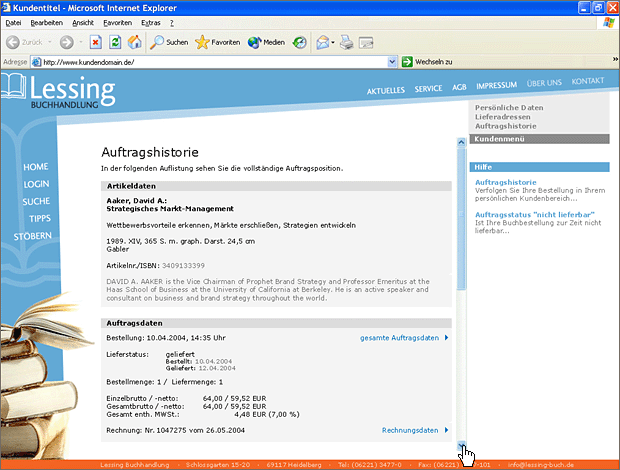This screenshot has width=620, height=470.
Task: Click the Back (Zurück) arrow icon
Action: click(x=13, y=42)
